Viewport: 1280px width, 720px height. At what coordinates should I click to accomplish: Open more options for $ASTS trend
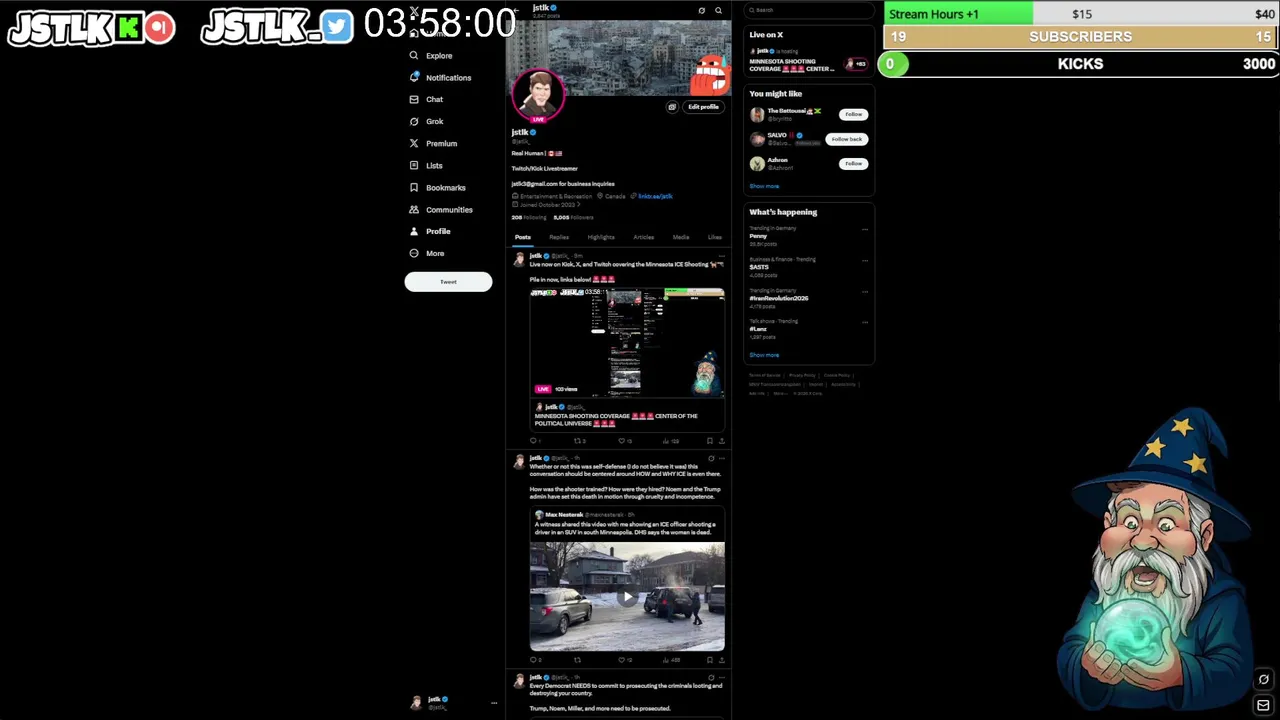(865, 260)
